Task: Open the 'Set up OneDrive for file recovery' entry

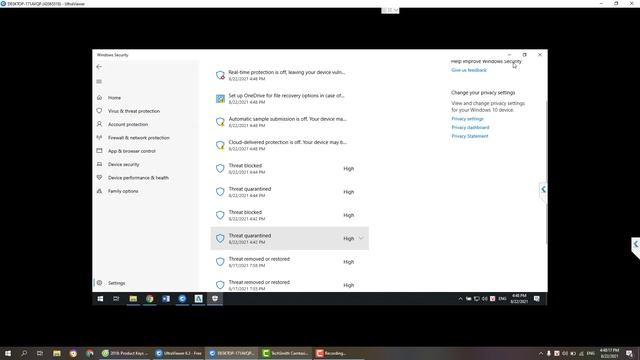Action: pyautogui.click(x=290, y=98)
